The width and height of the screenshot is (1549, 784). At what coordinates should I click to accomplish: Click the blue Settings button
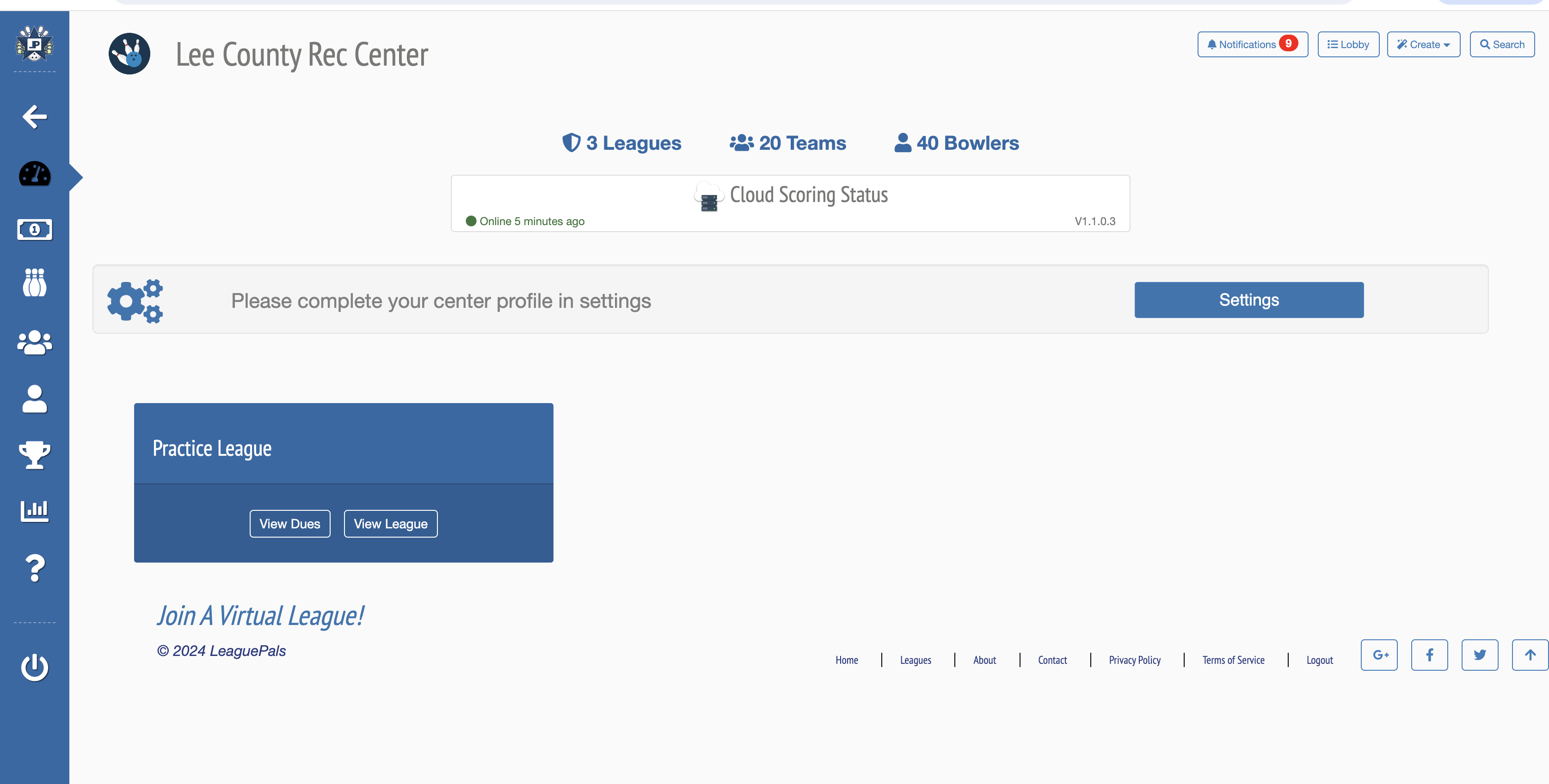(x=1248, y=300)
